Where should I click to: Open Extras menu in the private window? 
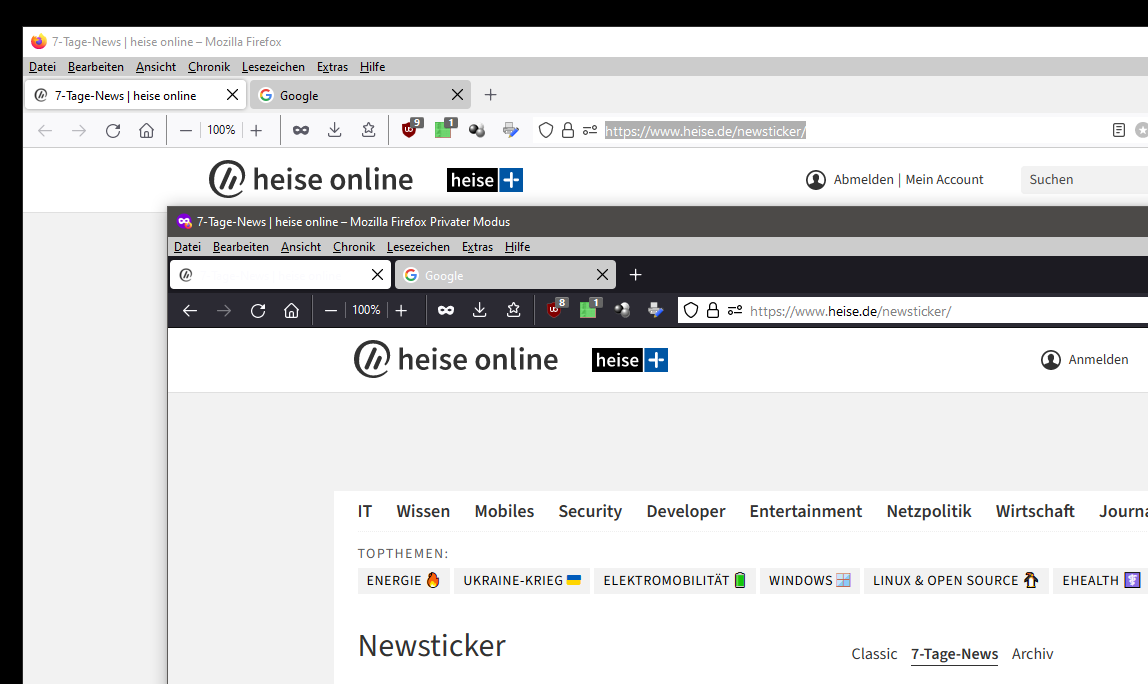click(477, 247)
